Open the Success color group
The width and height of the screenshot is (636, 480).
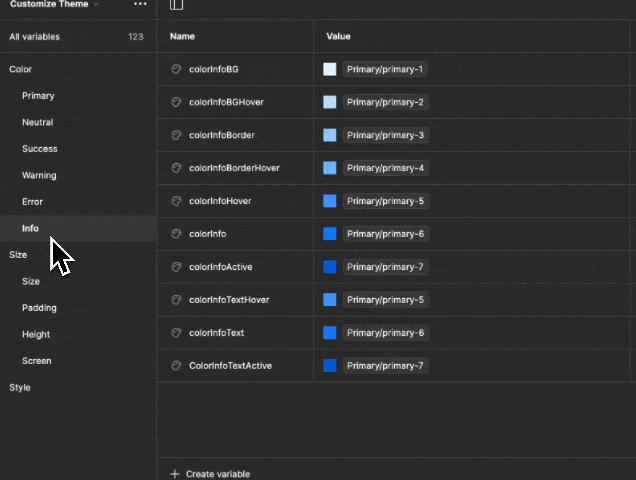click(40, 149)
